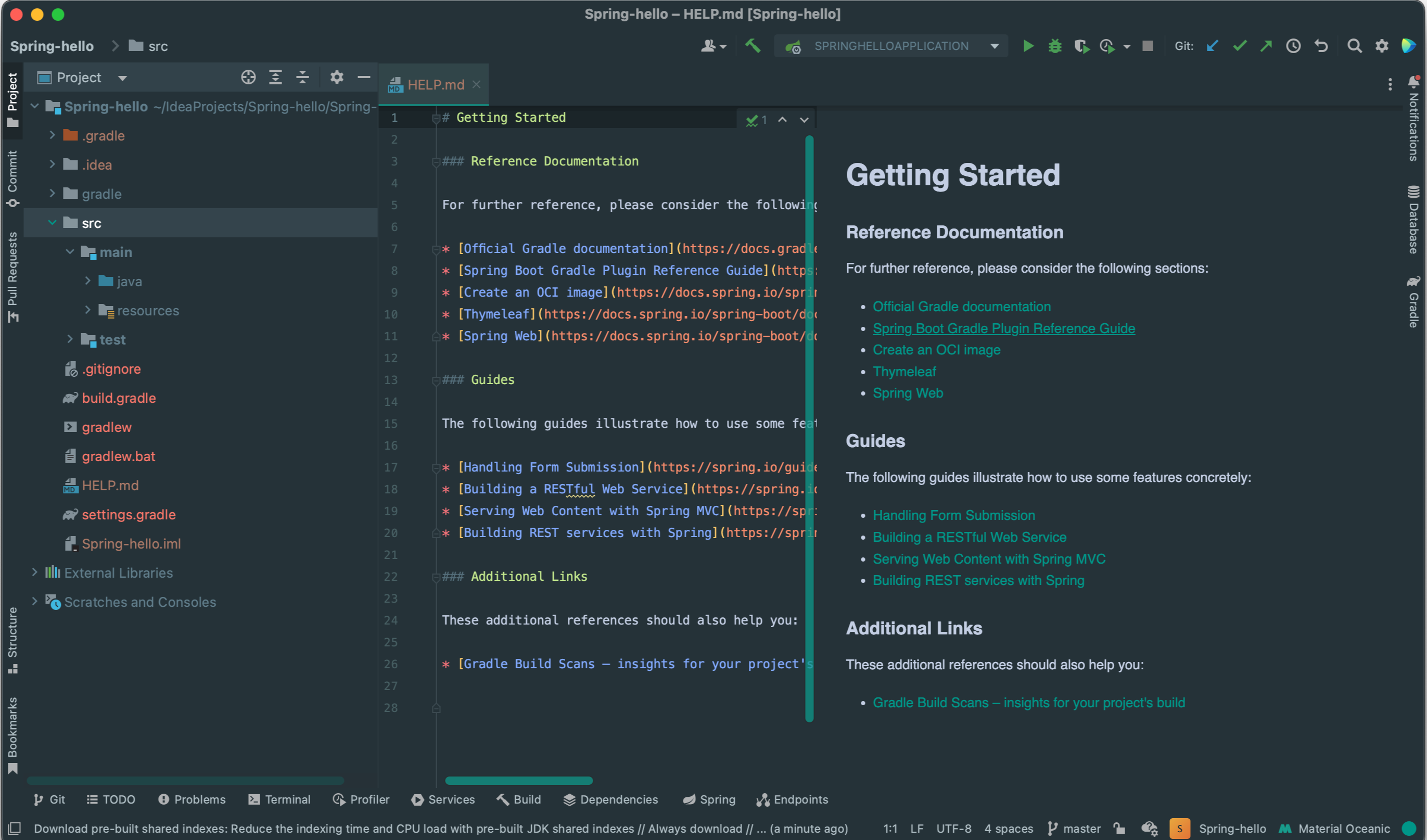Switch to the HELP.md editor tab
Viewport: 1427px width, 840px height.
click(x=435, y=85)
